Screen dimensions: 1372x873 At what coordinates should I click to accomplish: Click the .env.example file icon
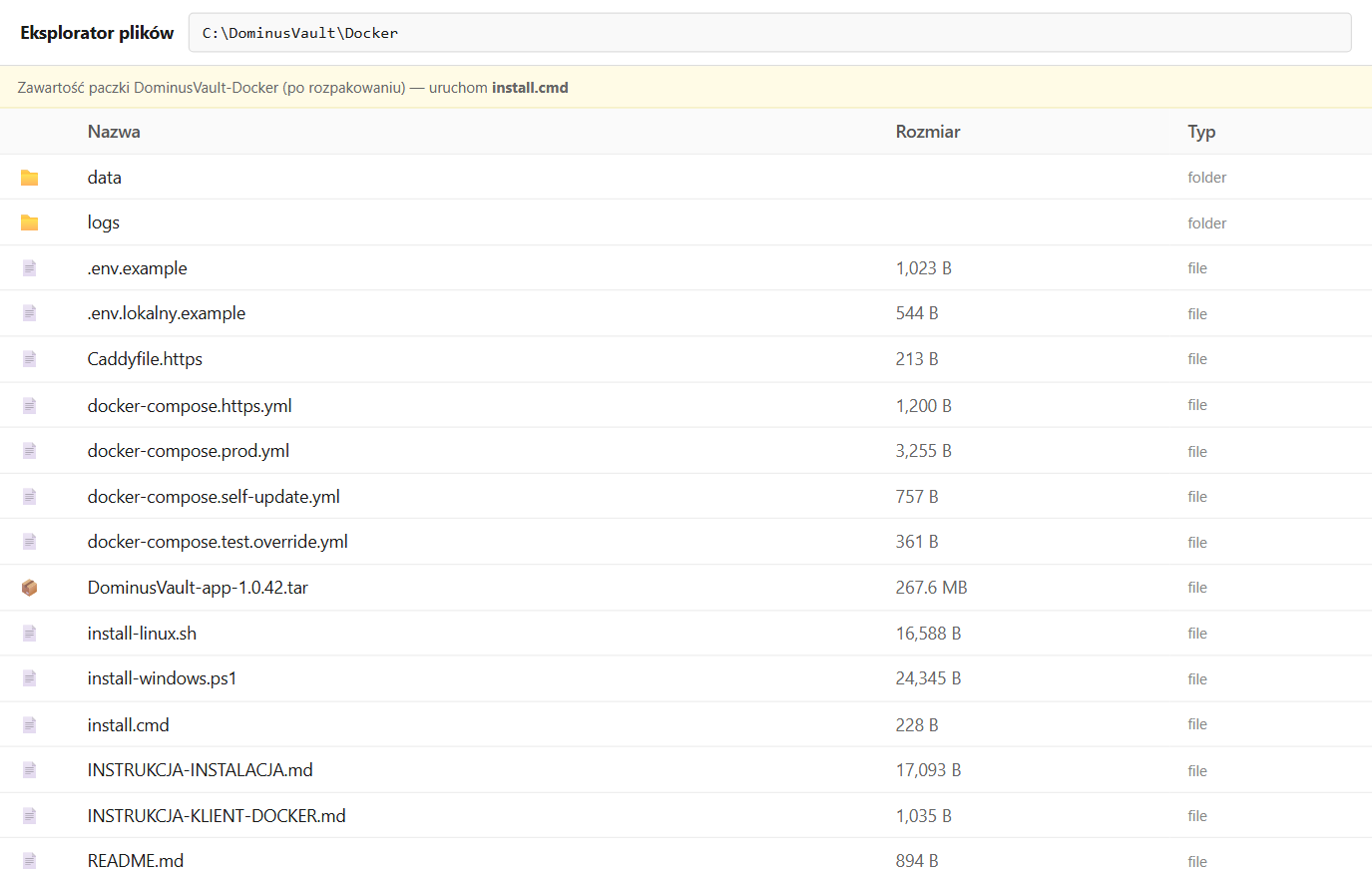tap(30, 268)
